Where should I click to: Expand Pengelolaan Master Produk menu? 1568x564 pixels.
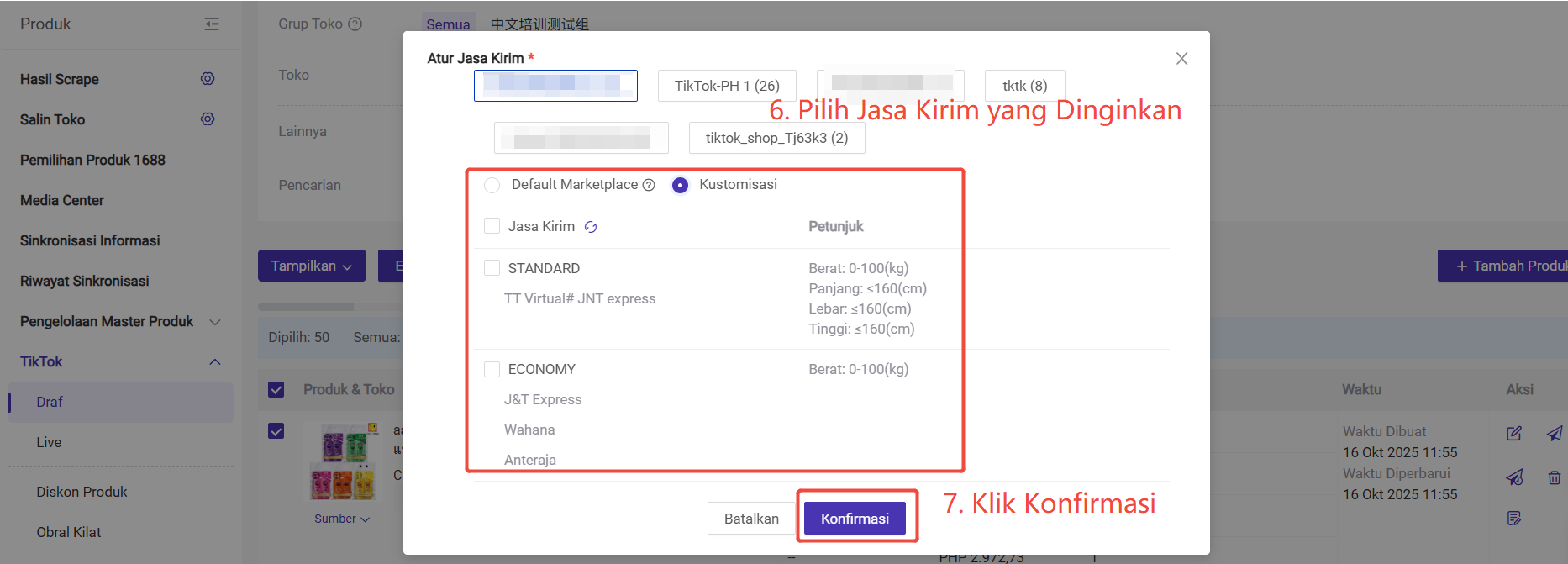click(215, 322)
